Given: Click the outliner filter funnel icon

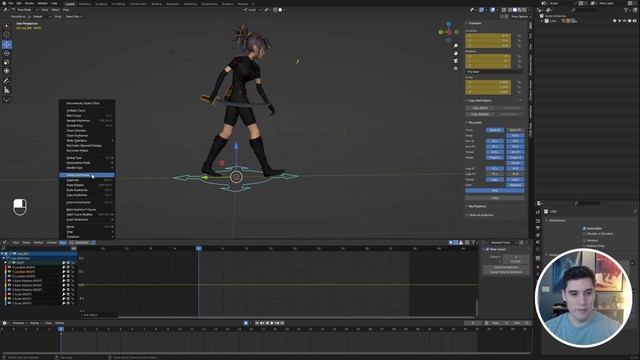Looking at the screenshot, I should point(626,10).
